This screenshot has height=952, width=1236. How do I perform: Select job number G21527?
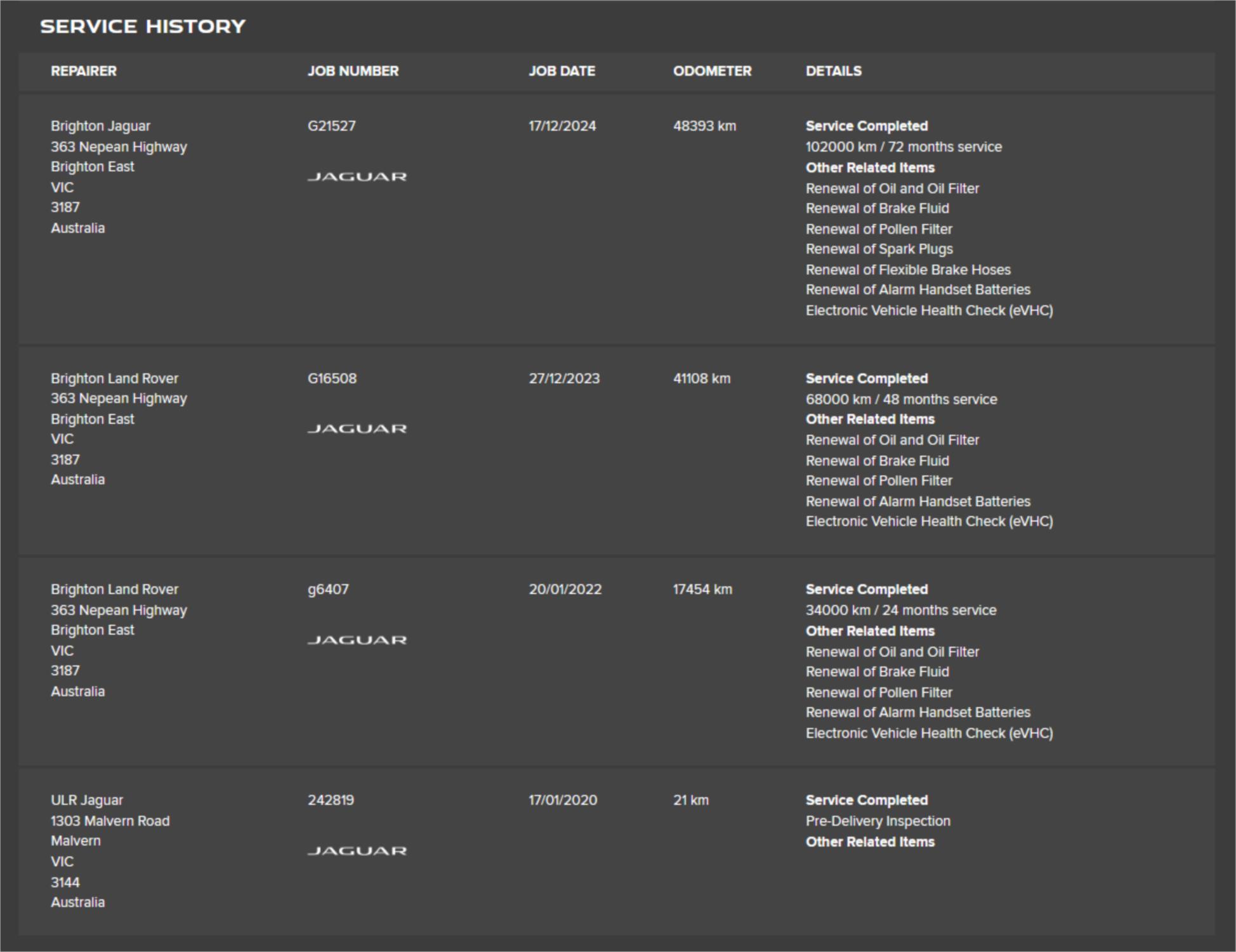[x=331, y=126]
